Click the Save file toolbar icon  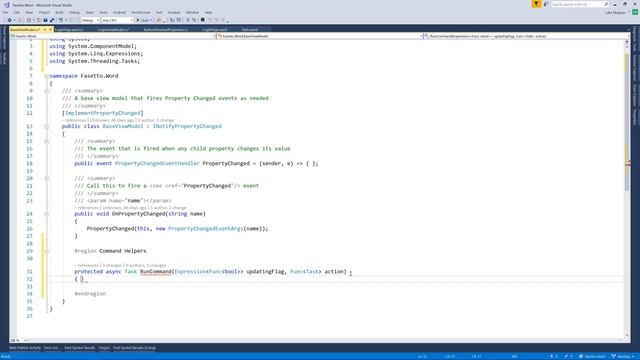(45, 20)
